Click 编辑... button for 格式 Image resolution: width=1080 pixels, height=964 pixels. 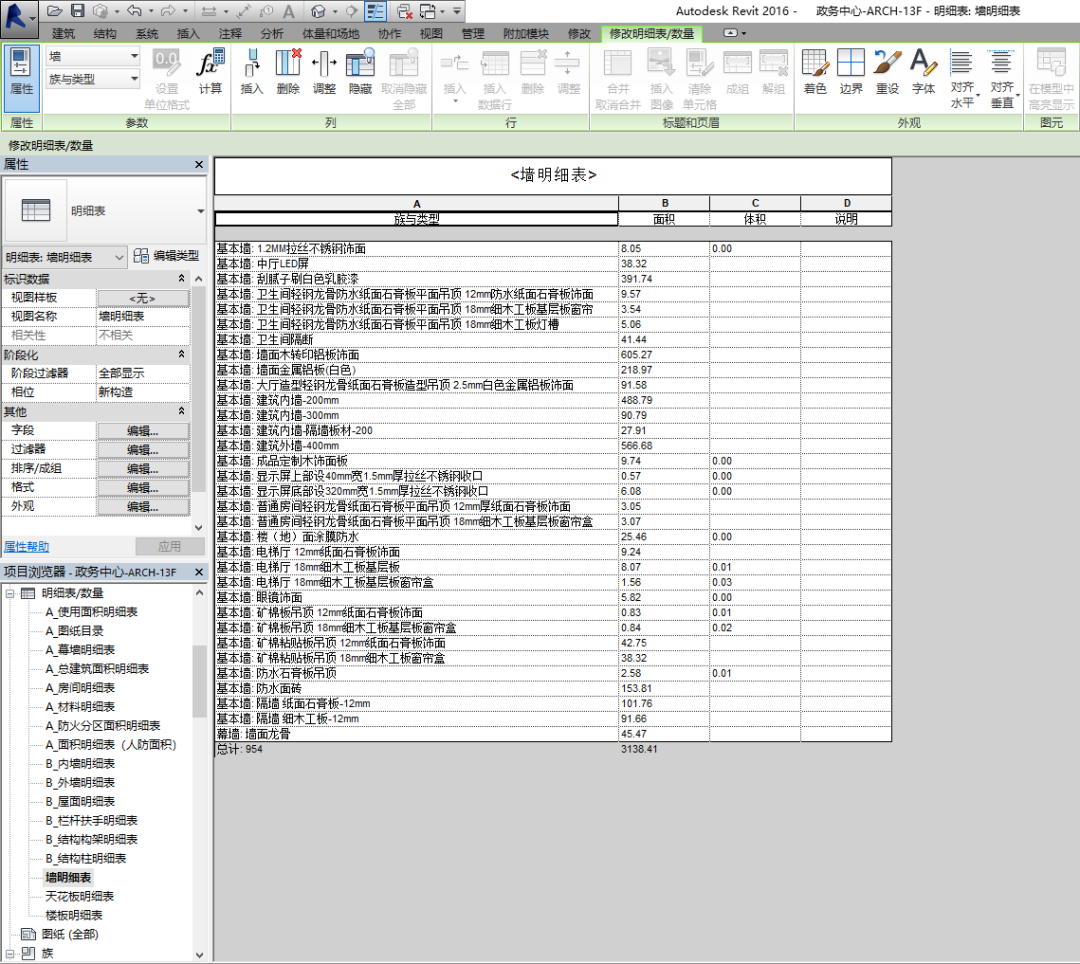[x=143, y=488]
